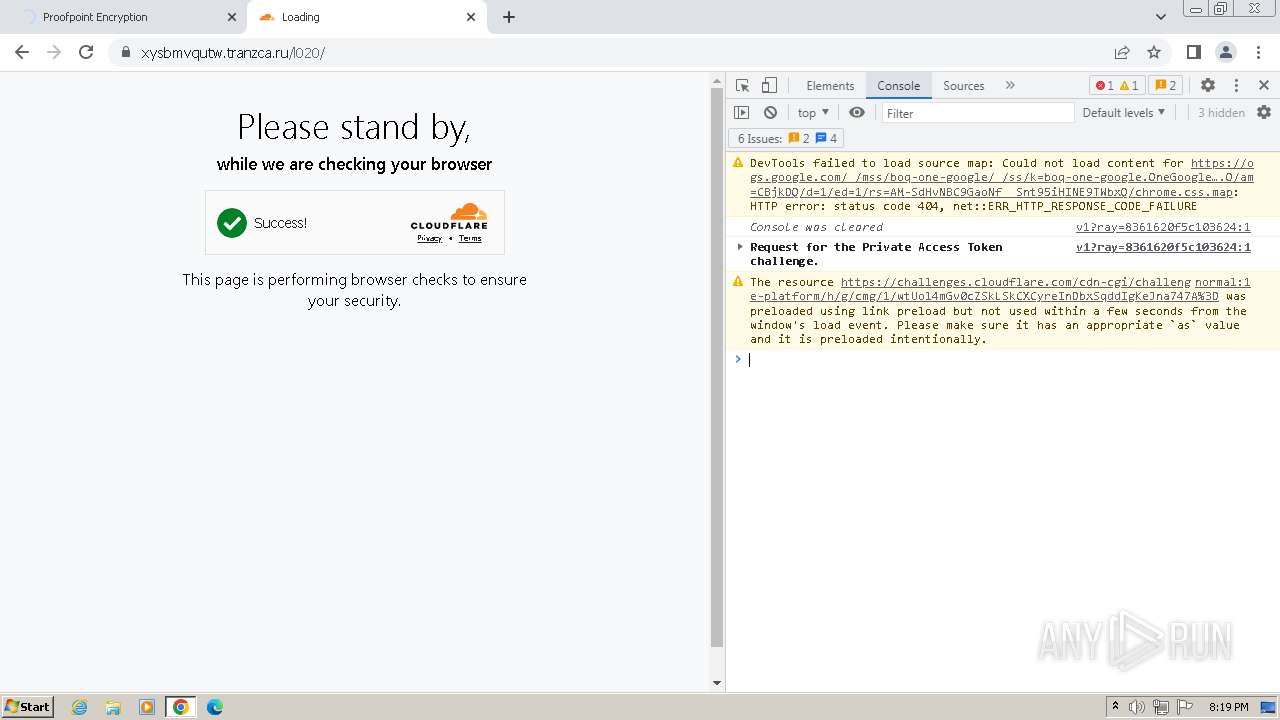Click the lock icon in address bar
Viewport: 1280px width, 720px height.
pos(125,53)
